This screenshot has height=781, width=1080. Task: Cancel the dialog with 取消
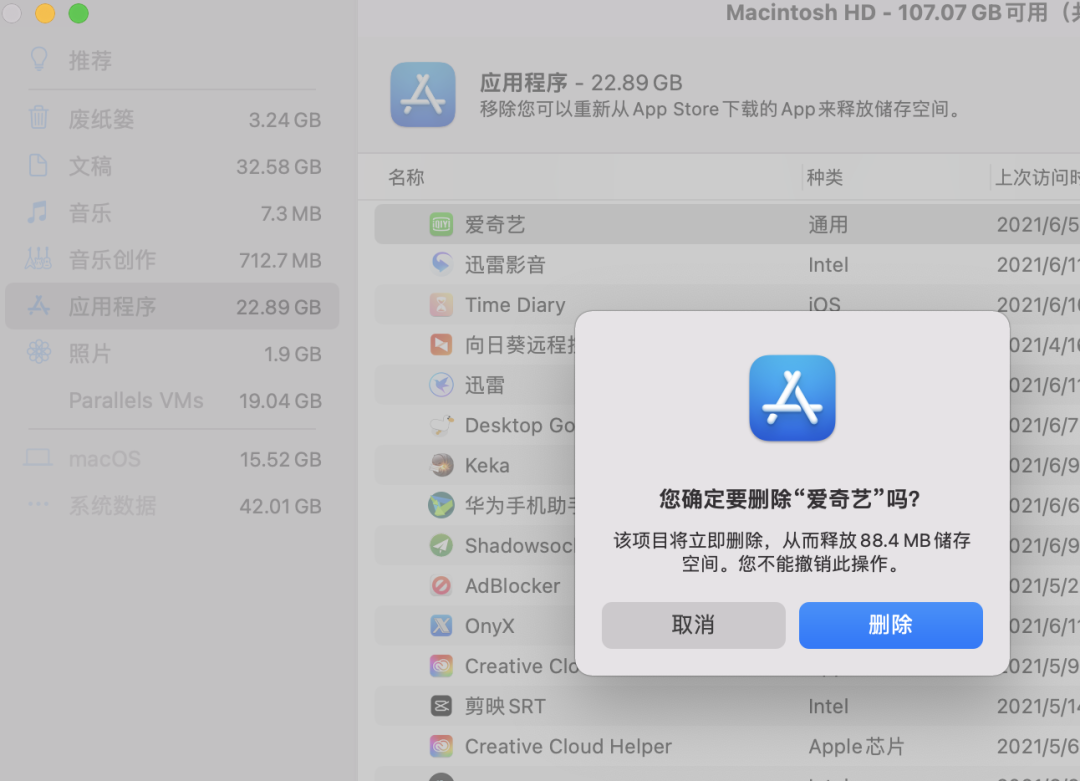coord(694,625)
